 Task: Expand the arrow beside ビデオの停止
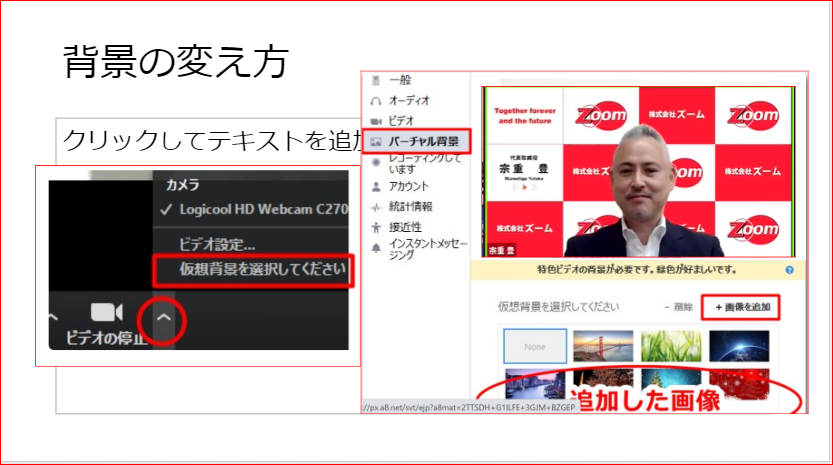pos(164,318)
